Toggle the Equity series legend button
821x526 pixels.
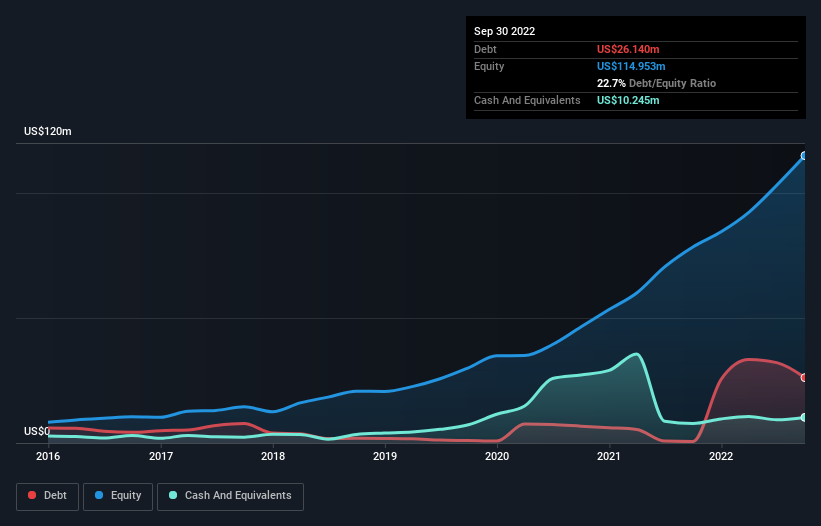(118, 496)
